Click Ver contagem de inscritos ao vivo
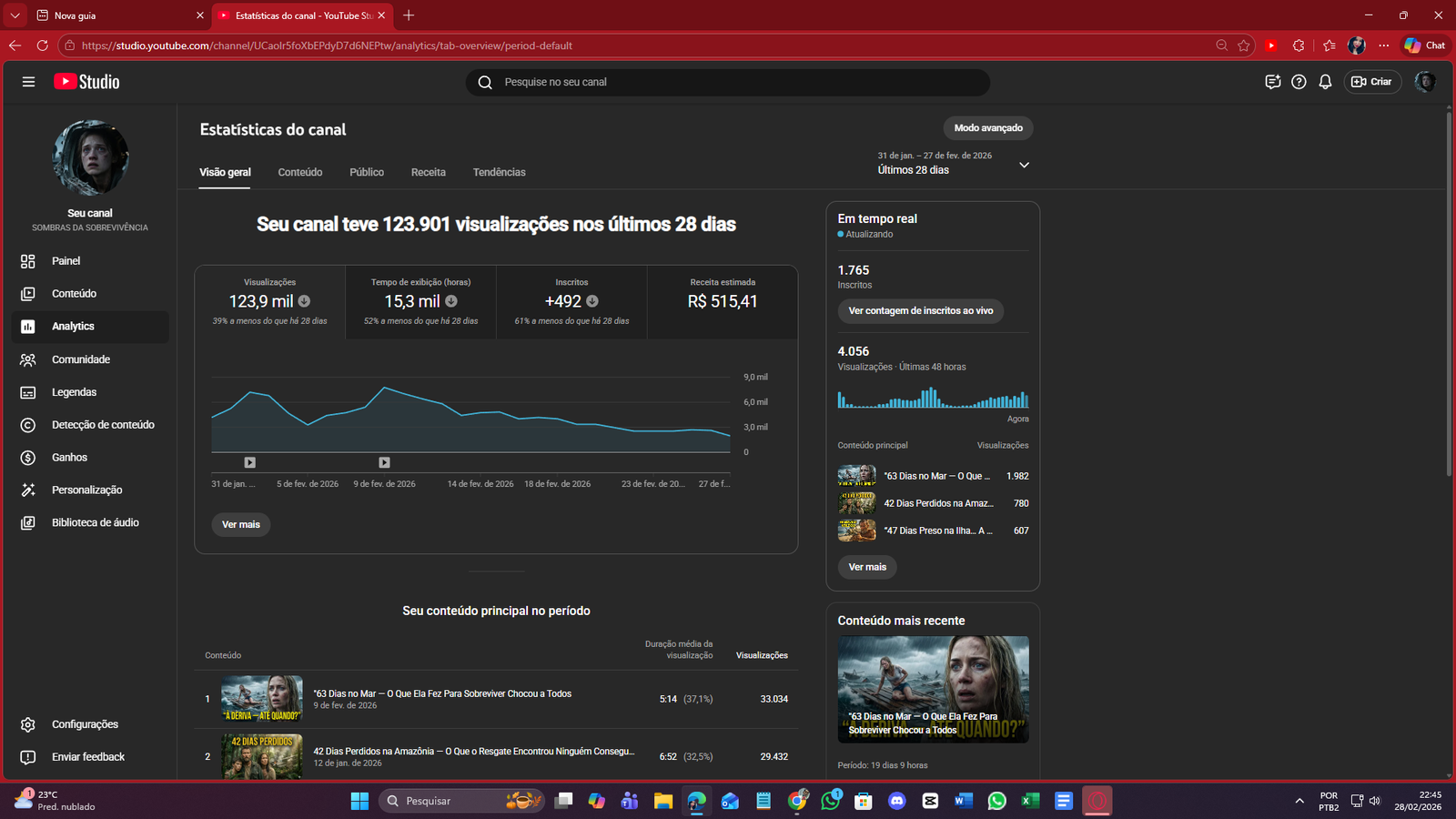The height and width of the screenshot is (819, 1456). tap(920, 311)
